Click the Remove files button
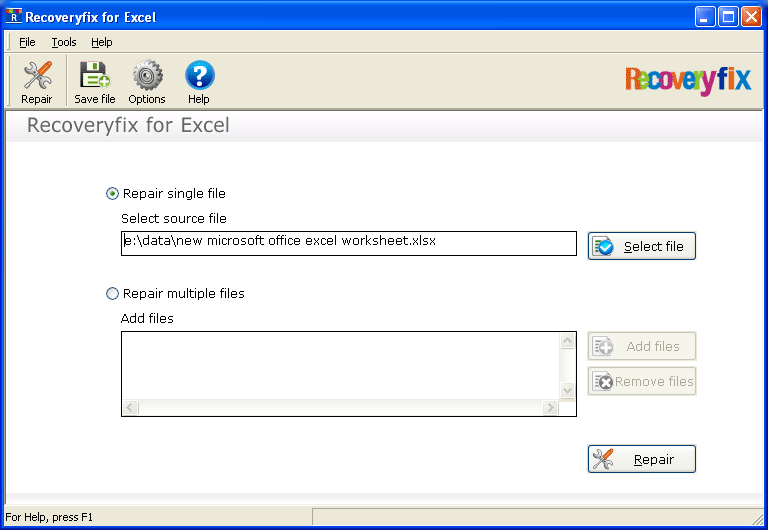Viewport: 768px width, 530px height. [x=642, y=381]
